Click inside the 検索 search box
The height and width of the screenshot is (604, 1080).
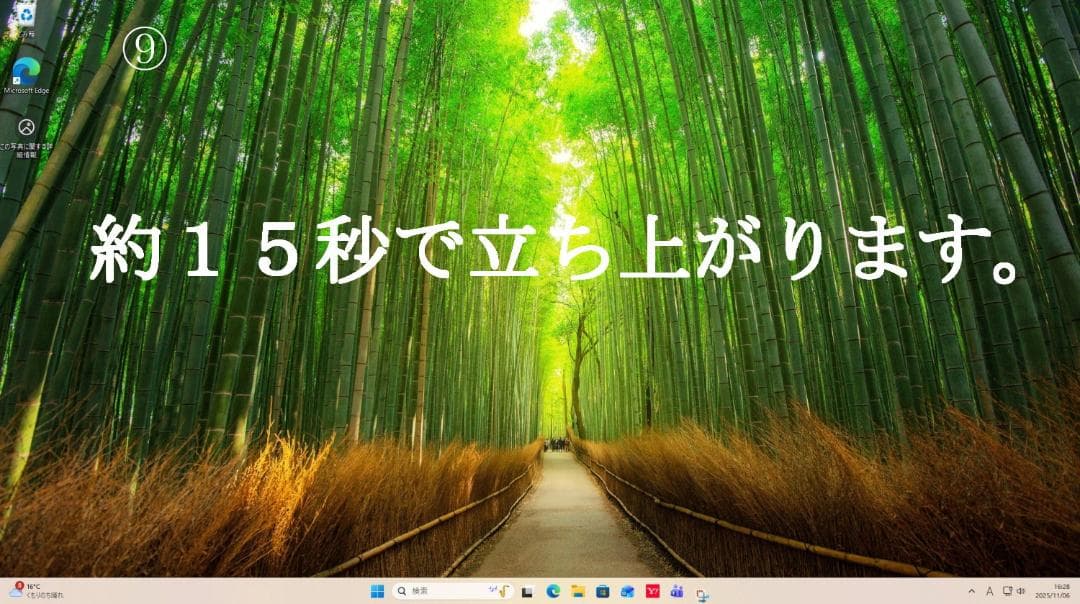pyautogui.click(x=440, y=590)
